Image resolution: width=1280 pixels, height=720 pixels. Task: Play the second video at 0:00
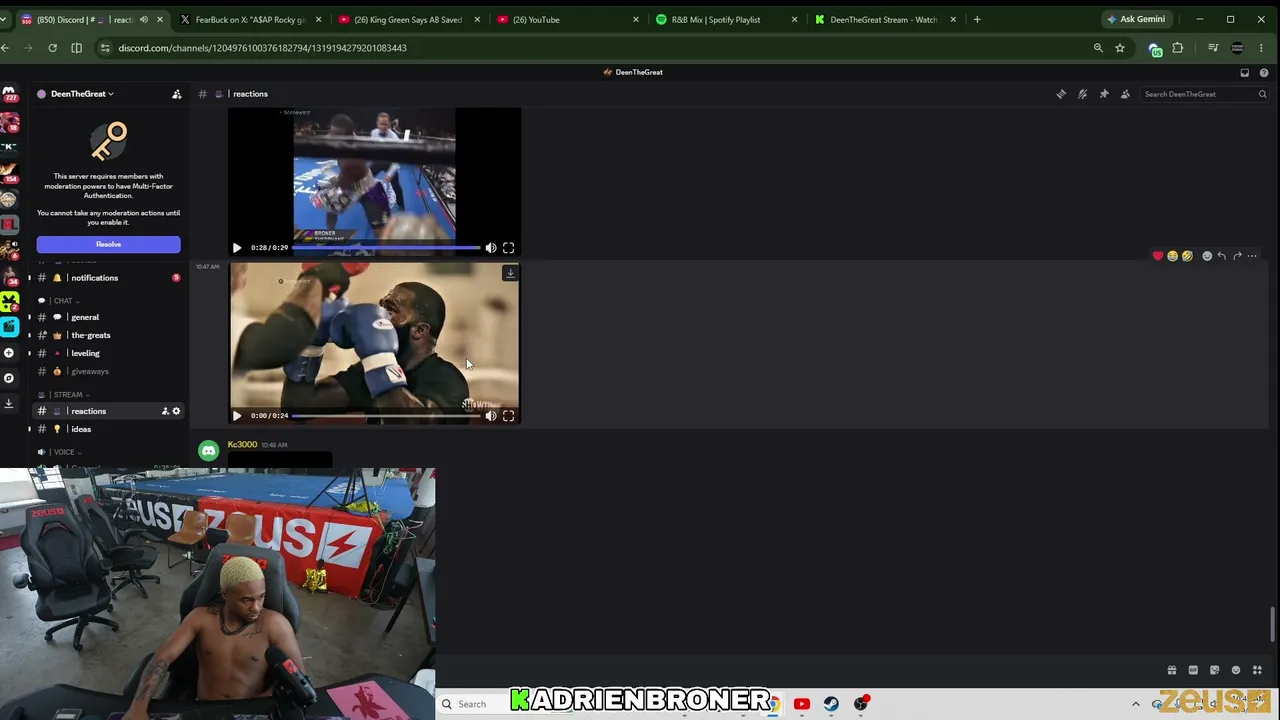pos(237,416)
